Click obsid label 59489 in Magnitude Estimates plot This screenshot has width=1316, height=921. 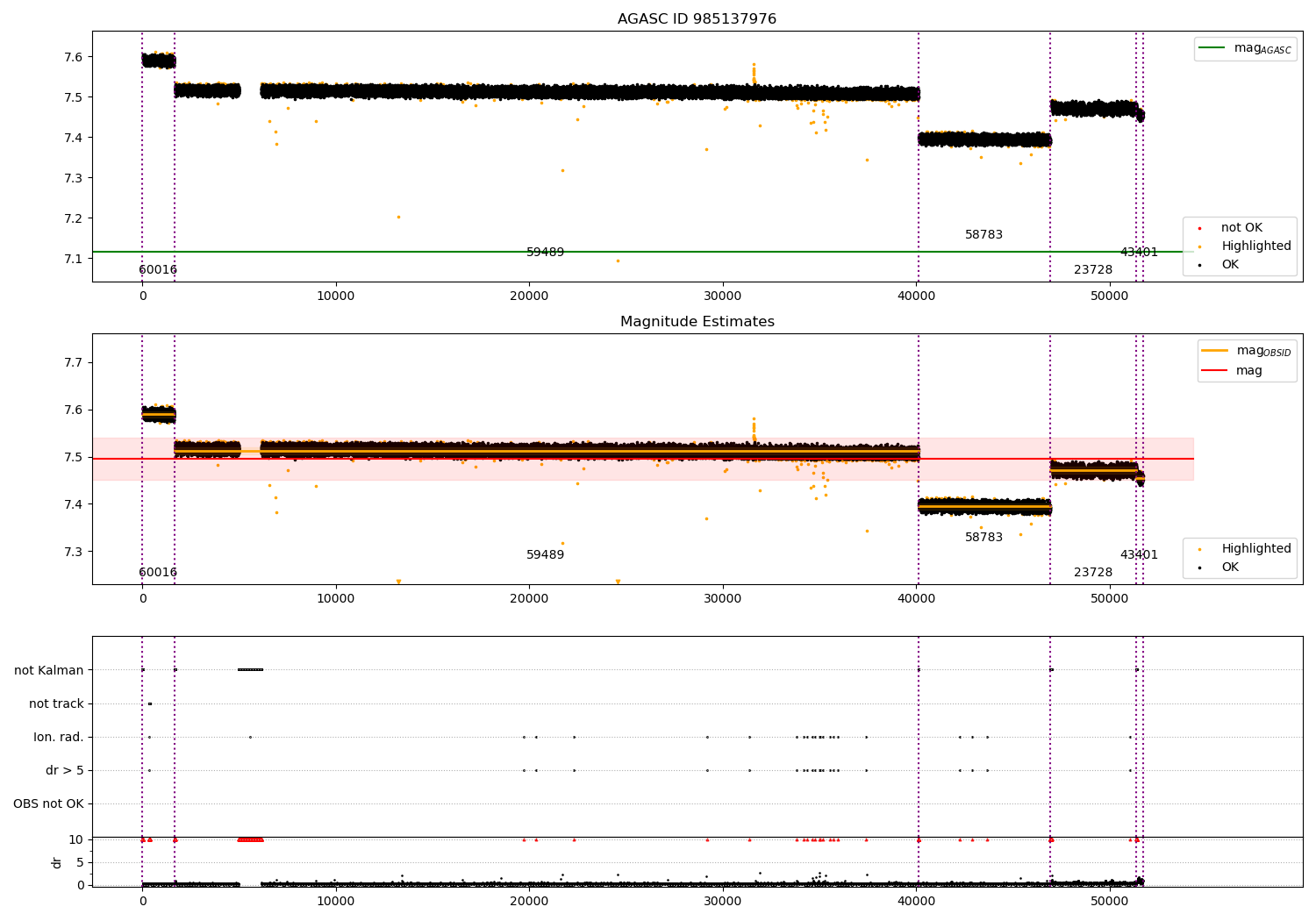545,555
